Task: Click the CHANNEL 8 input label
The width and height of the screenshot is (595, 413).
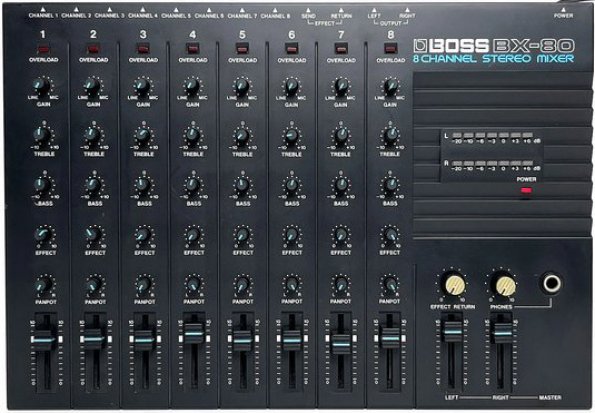Action: [275, 16]
